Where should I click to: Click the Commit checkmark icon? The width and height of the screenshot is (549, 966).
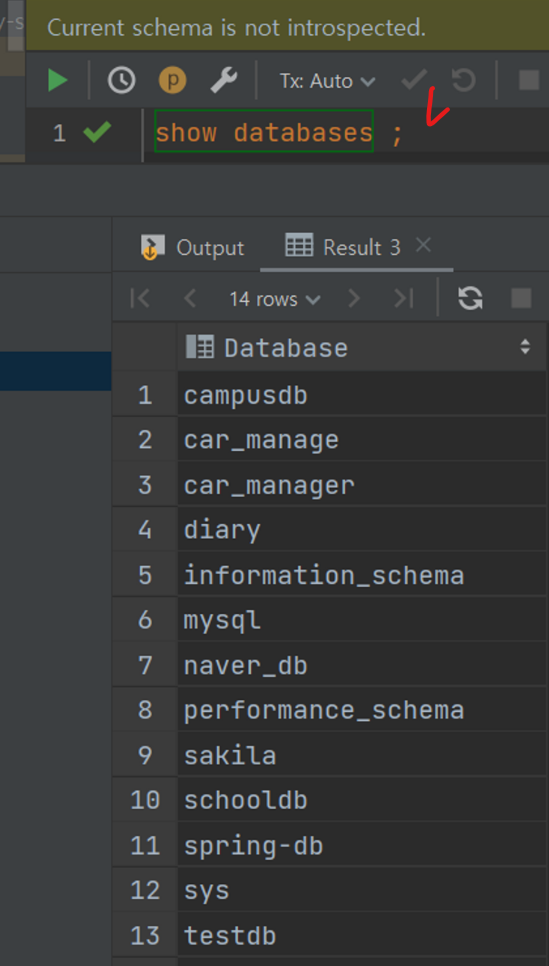tap(414, 80)
